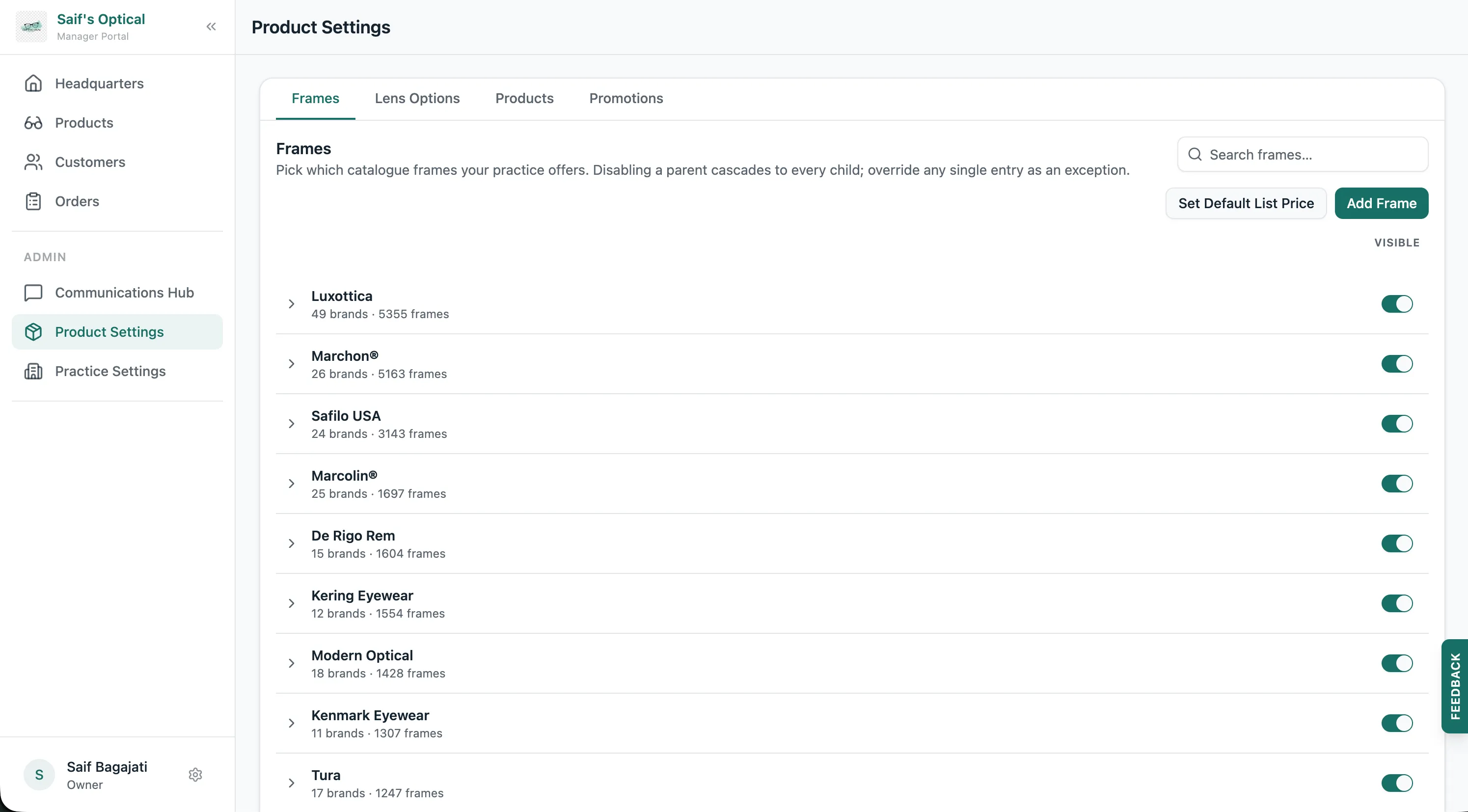Click the Customers people icon
The image size is (1468, 812).
[33, 162]
